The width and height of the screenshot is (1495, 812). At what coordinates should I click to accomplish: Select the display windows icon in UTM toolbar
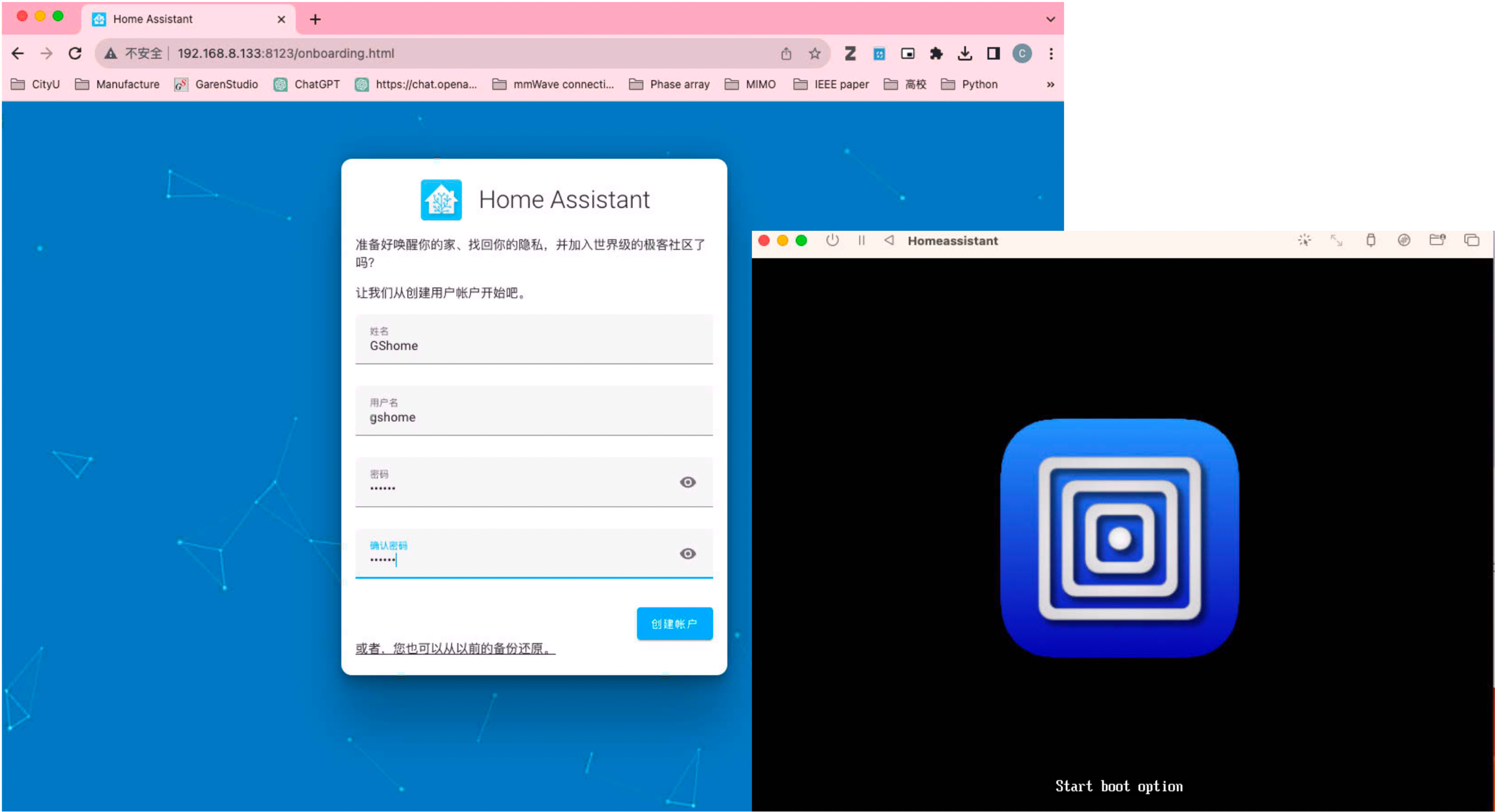pyautogui.click(x=1472, y=240)
